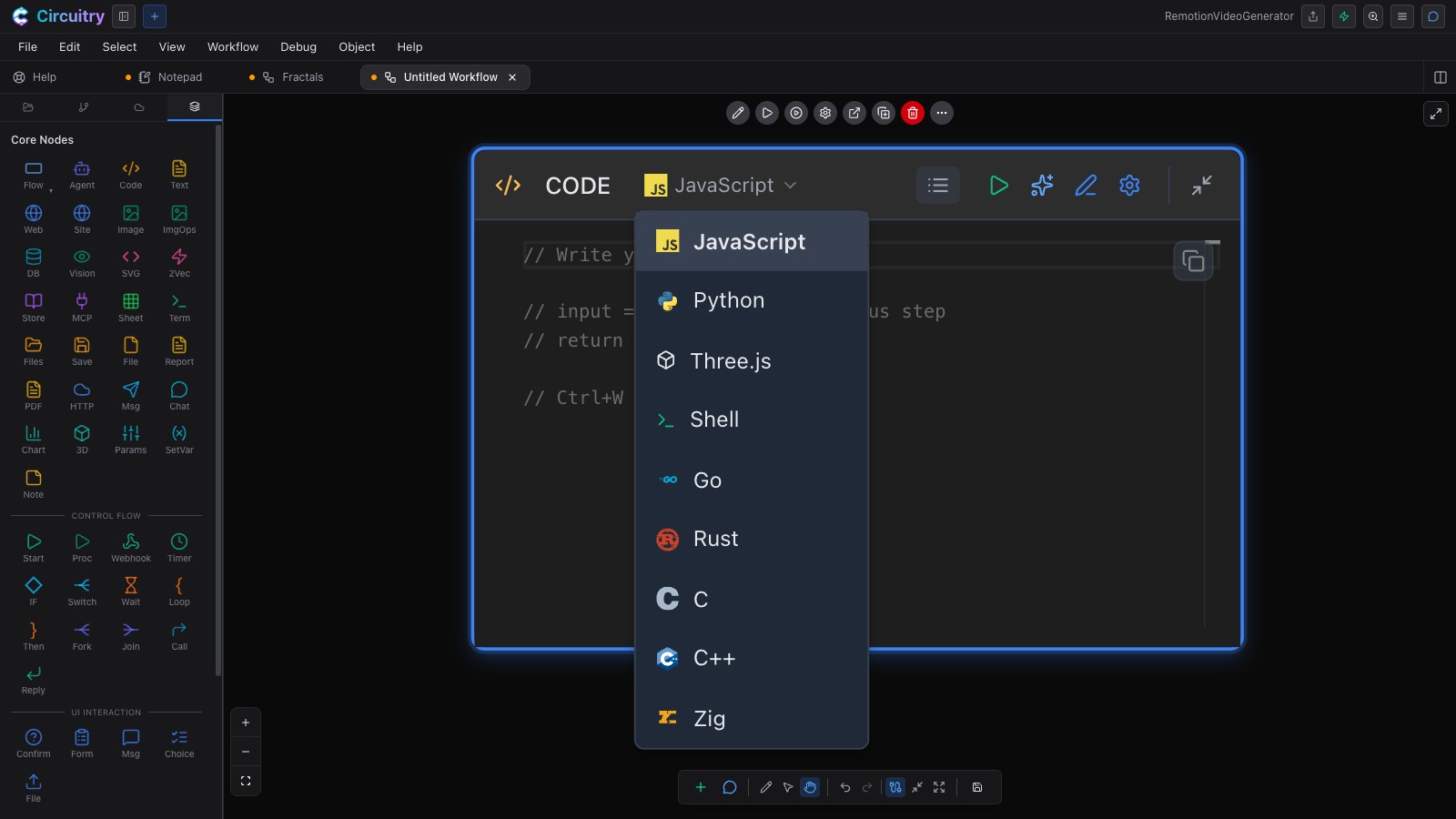Select the MCP node icon
Viewport: 1456px width, 819px height.
tap(82, 308)
